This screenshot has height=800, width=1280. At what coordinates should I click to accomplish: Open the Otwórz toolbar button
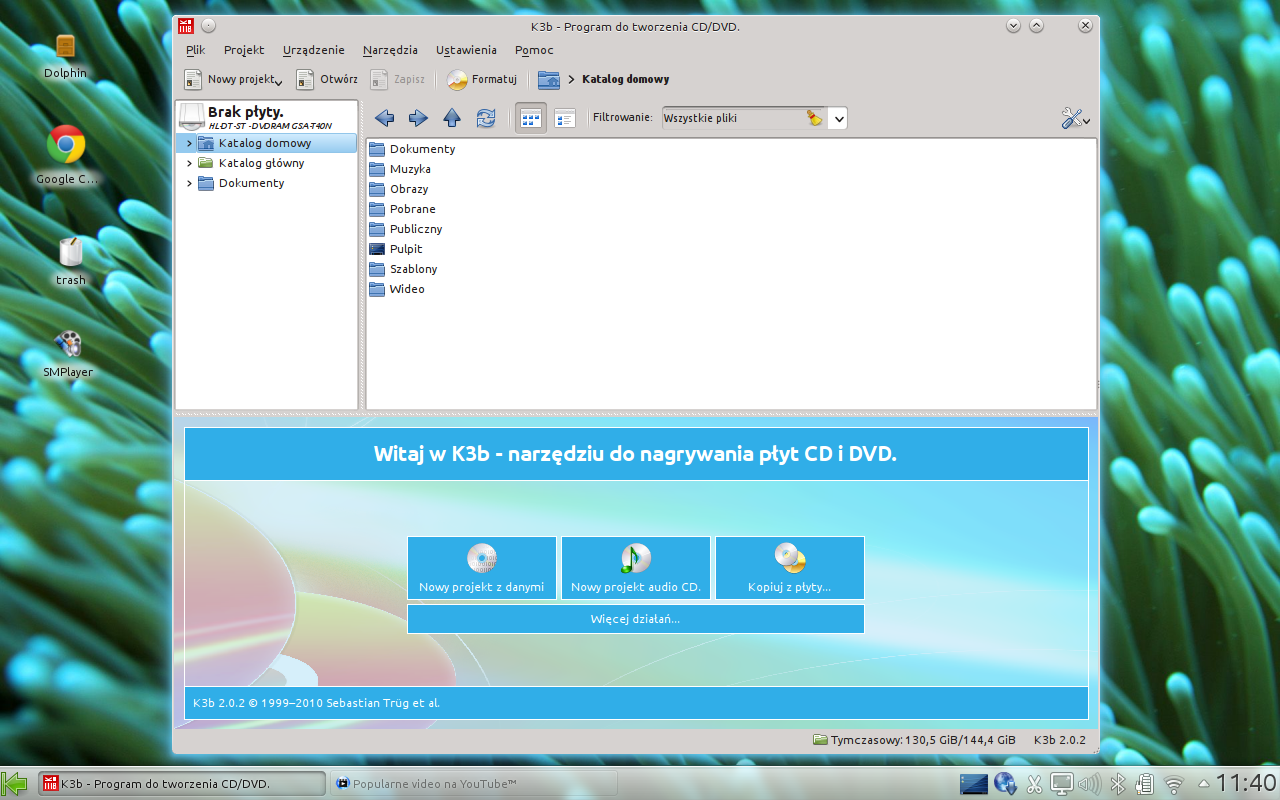point(326,79)
